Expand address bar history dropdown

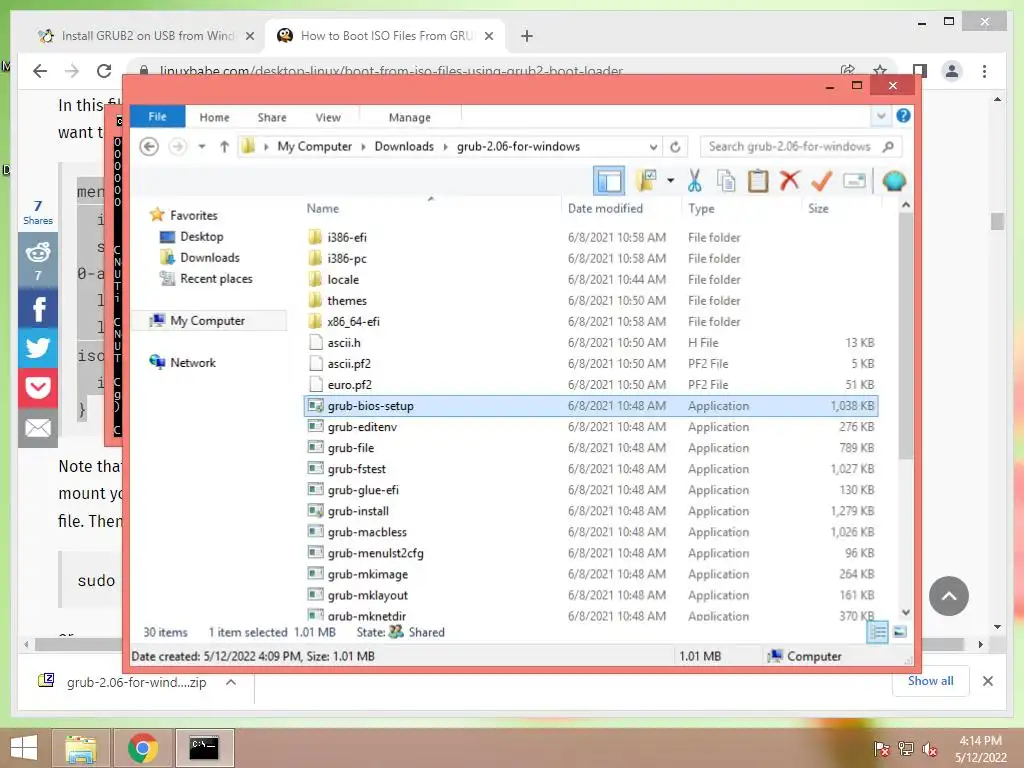pos(653,146)
